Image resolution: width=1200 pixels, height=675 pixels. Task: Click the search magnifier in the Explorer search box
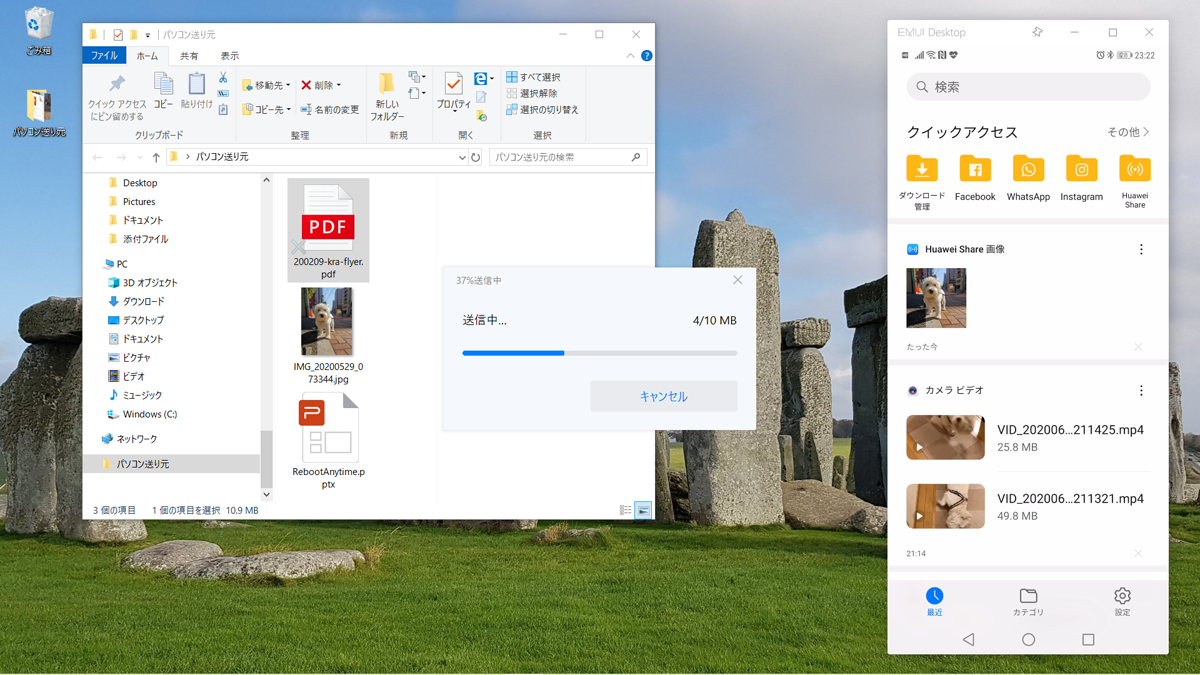636,157
